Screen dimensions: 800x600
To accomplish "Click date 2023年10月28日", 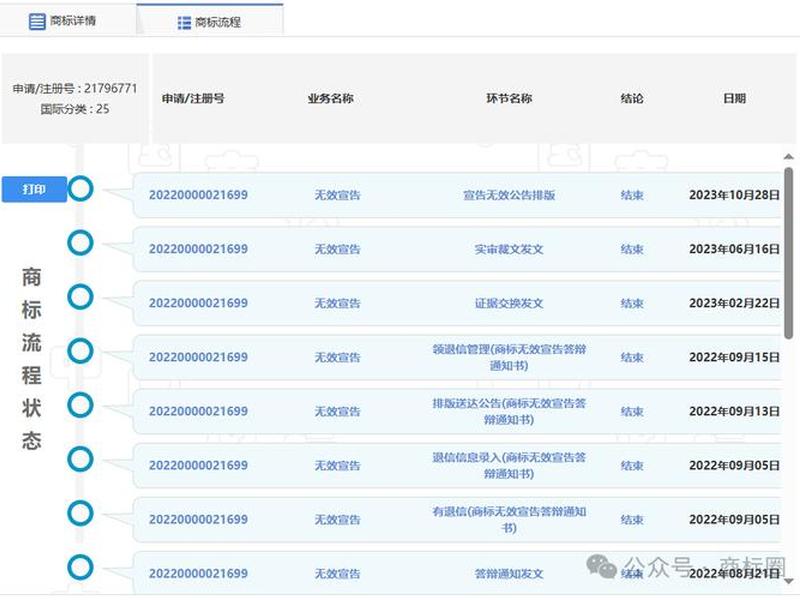I will point(734,195).
